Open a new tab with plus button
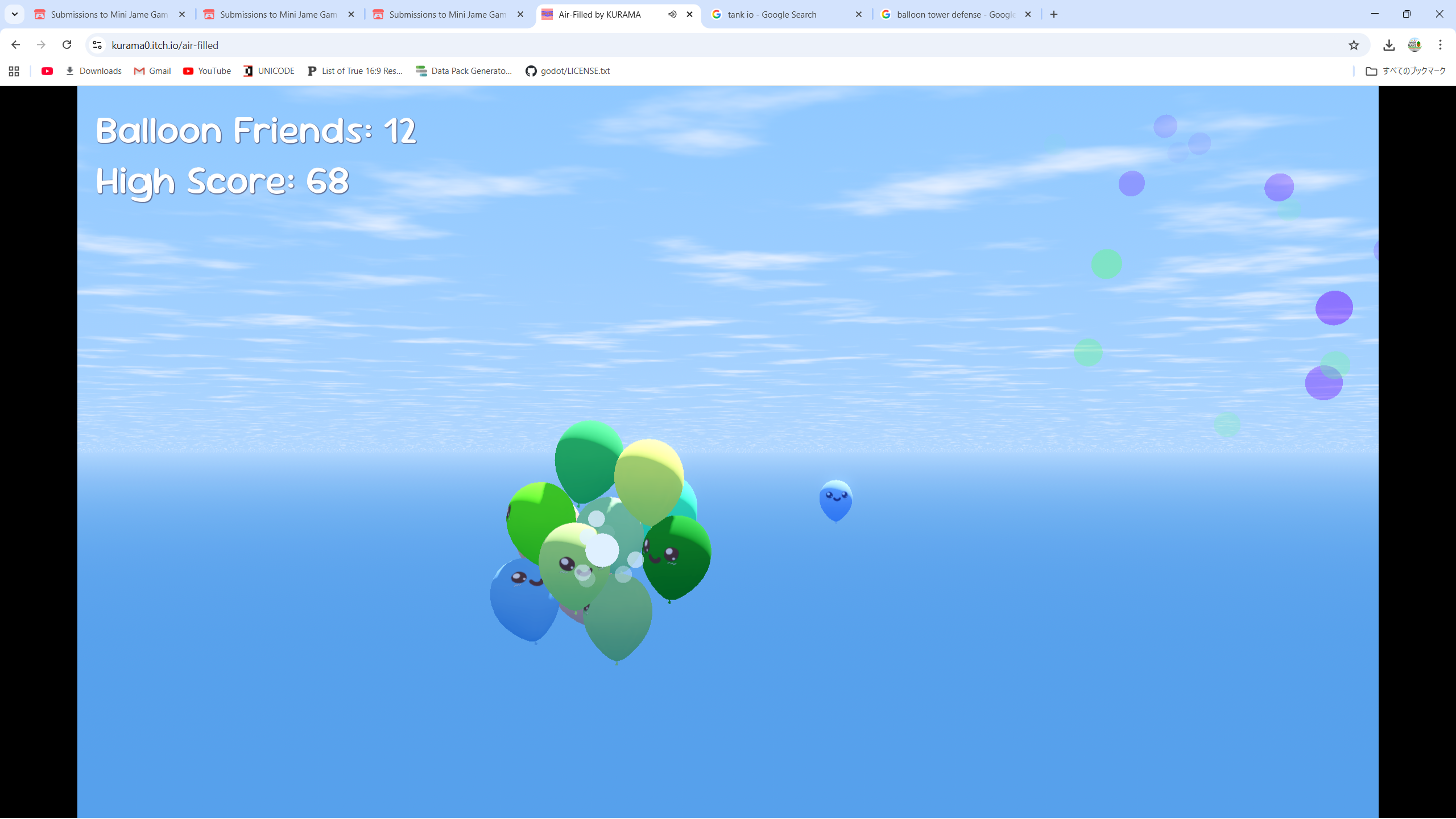 [x=1054, y=14]
